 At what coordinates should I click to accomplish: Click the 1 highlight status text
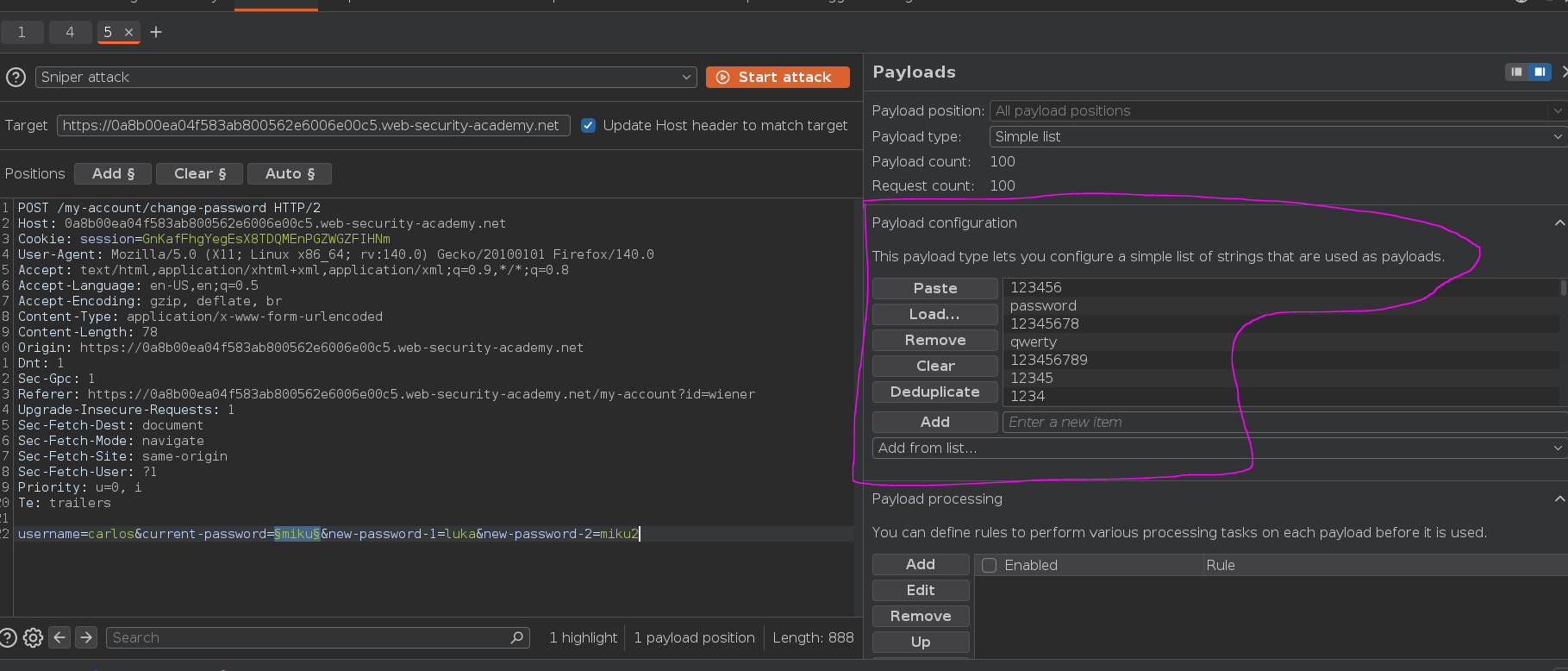tap(584, 637)
